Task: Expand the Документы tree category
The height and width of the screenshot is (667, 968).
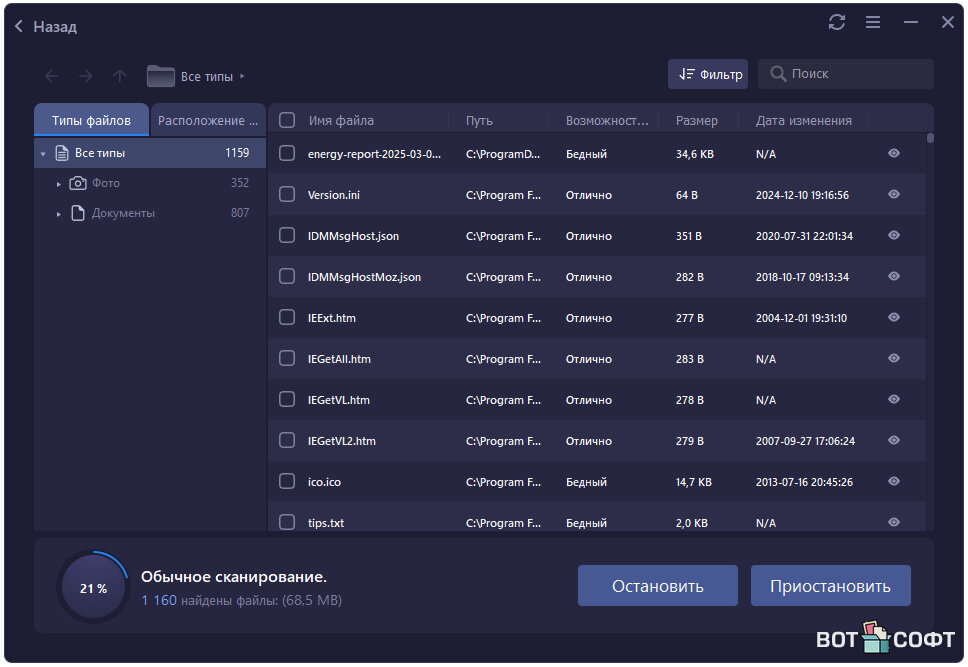Action: 59,214
